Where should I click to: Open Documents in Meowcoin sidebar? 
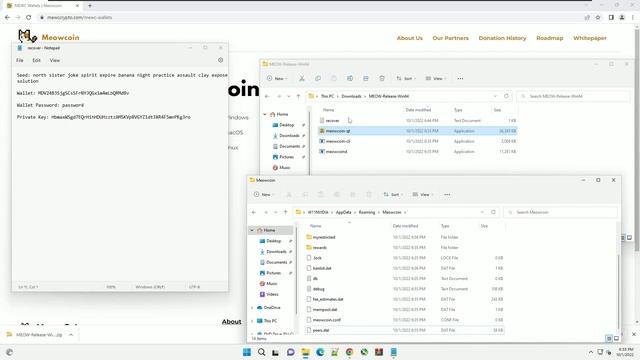point(274,262)
